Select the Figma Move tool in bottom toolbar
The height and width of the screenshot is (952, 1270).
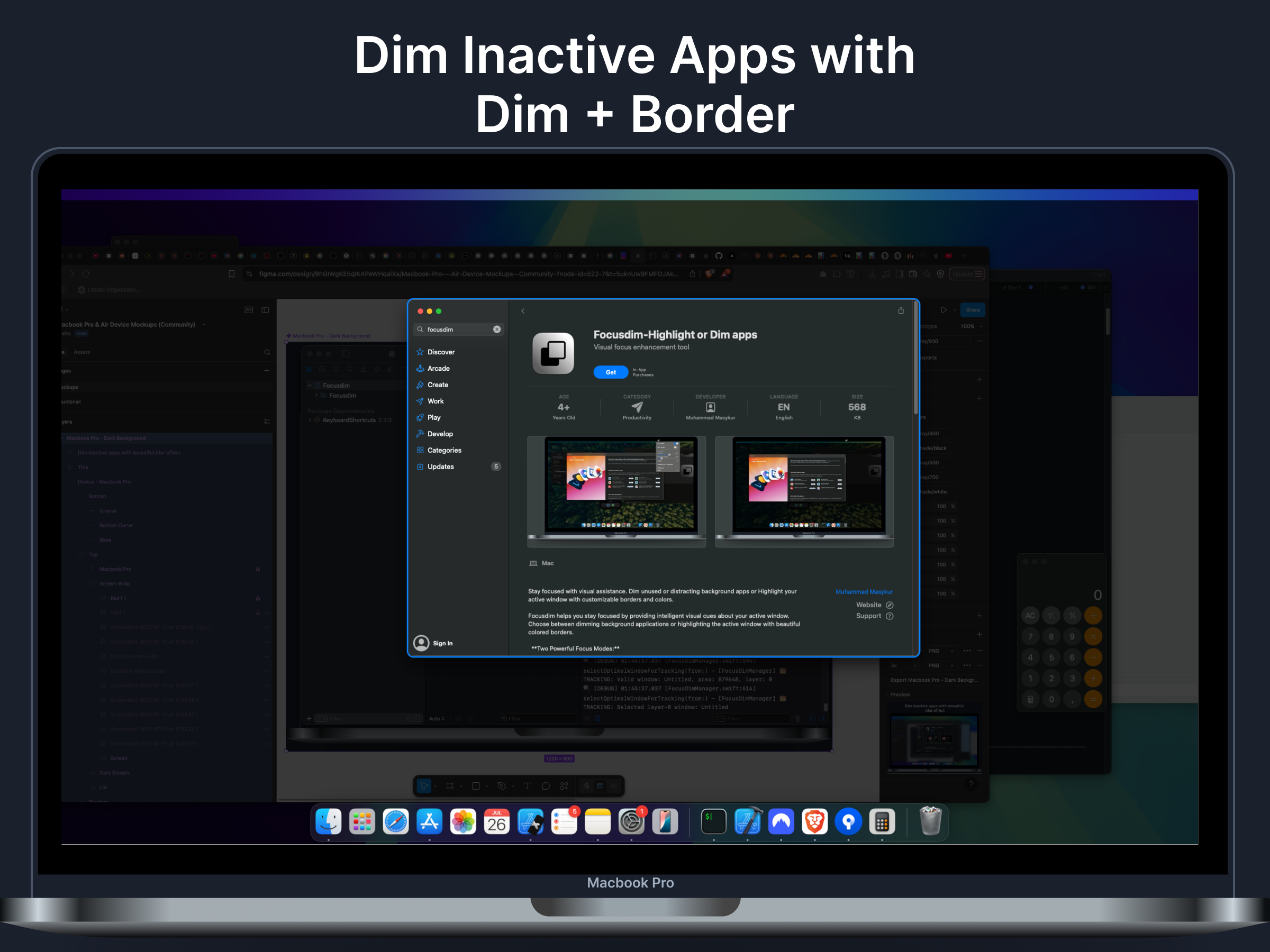coord(424,786)
